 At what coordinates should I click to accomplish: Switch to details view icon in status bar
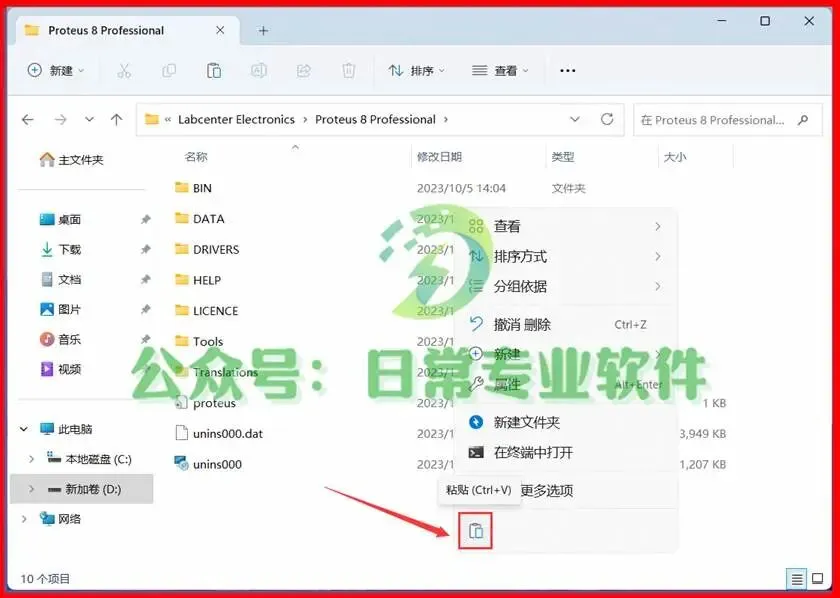797,579
